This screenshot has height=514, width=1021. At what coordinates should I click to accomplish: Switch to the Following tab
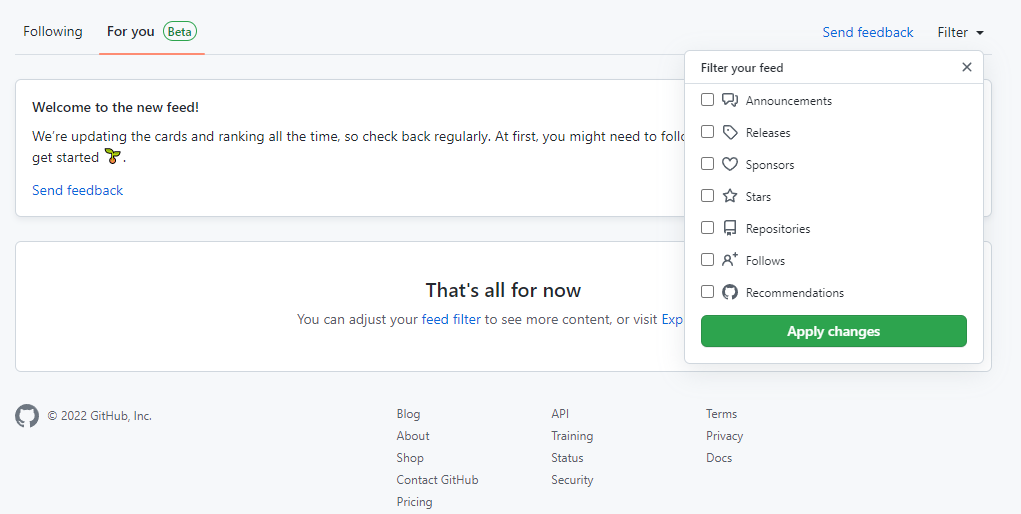pyautogui.click(x=53, y=32)
